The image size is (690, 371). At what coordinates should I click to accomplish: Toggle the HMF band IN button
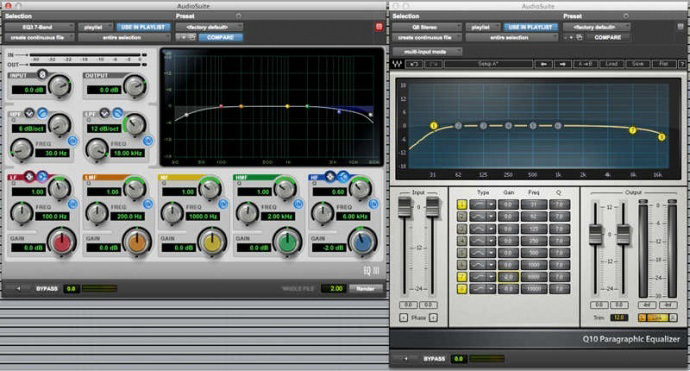pos(298,204)
